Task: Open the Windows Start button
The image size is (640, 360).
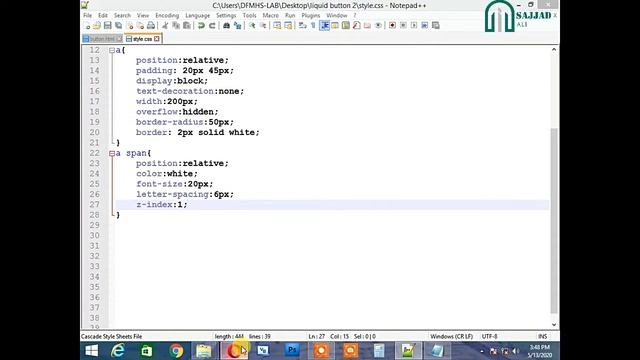Action: pos(92,351)
